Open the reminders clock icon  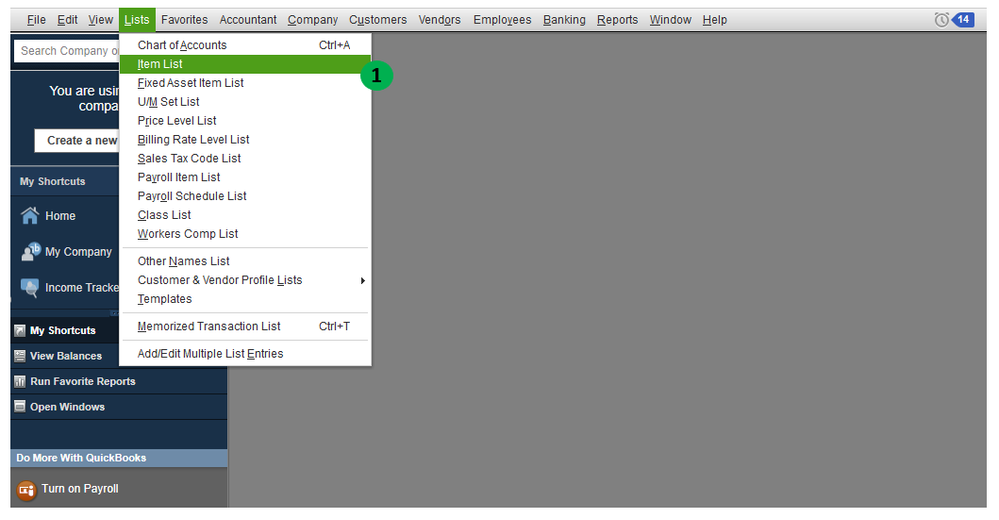941,20
